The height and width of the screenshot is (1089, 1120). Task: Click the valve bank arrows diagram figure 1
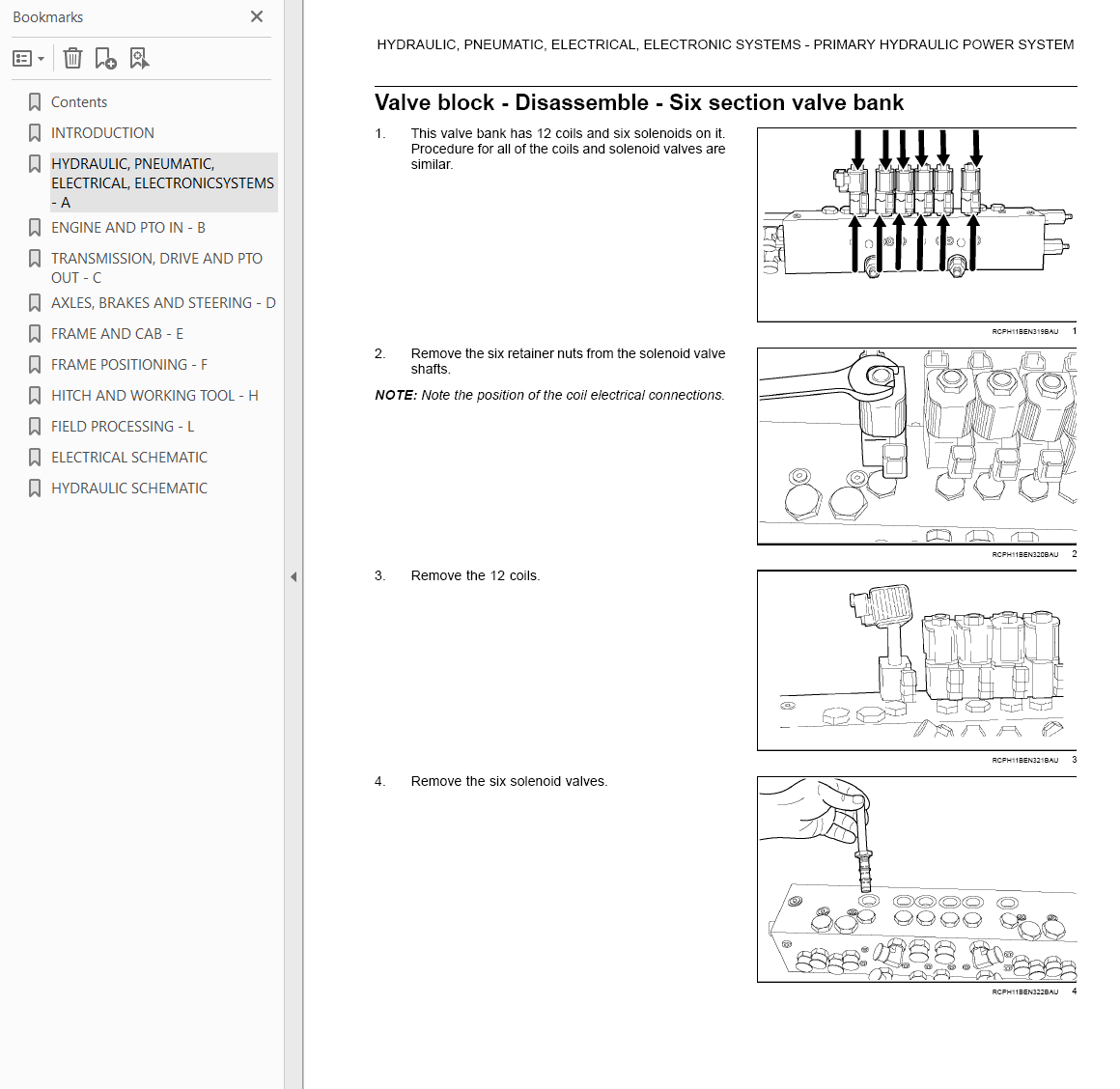point(916,225)
